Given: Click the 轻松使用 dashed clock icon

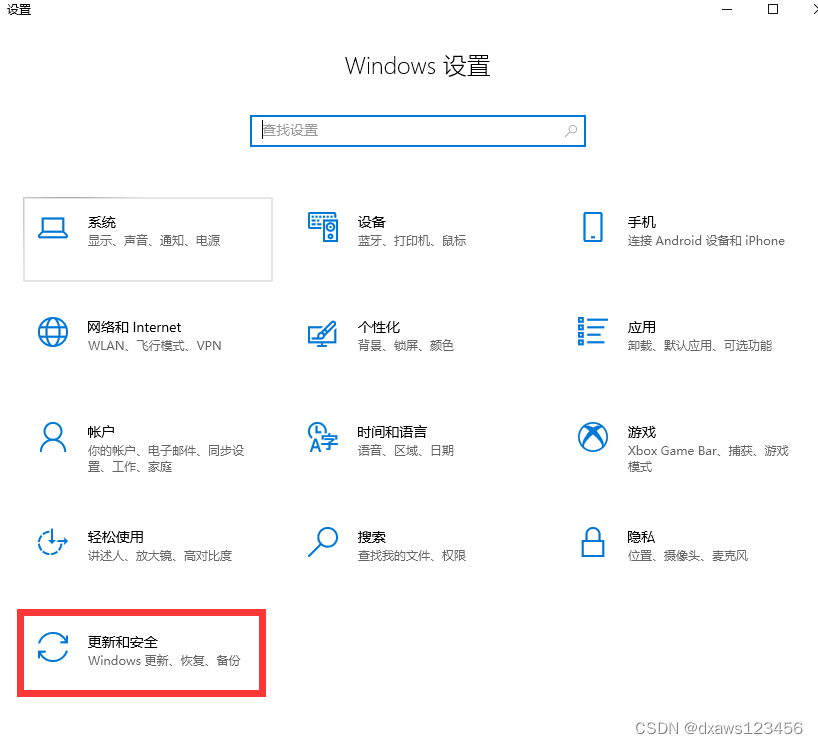Looking at the screenshot, I should (x=53, y=542).
